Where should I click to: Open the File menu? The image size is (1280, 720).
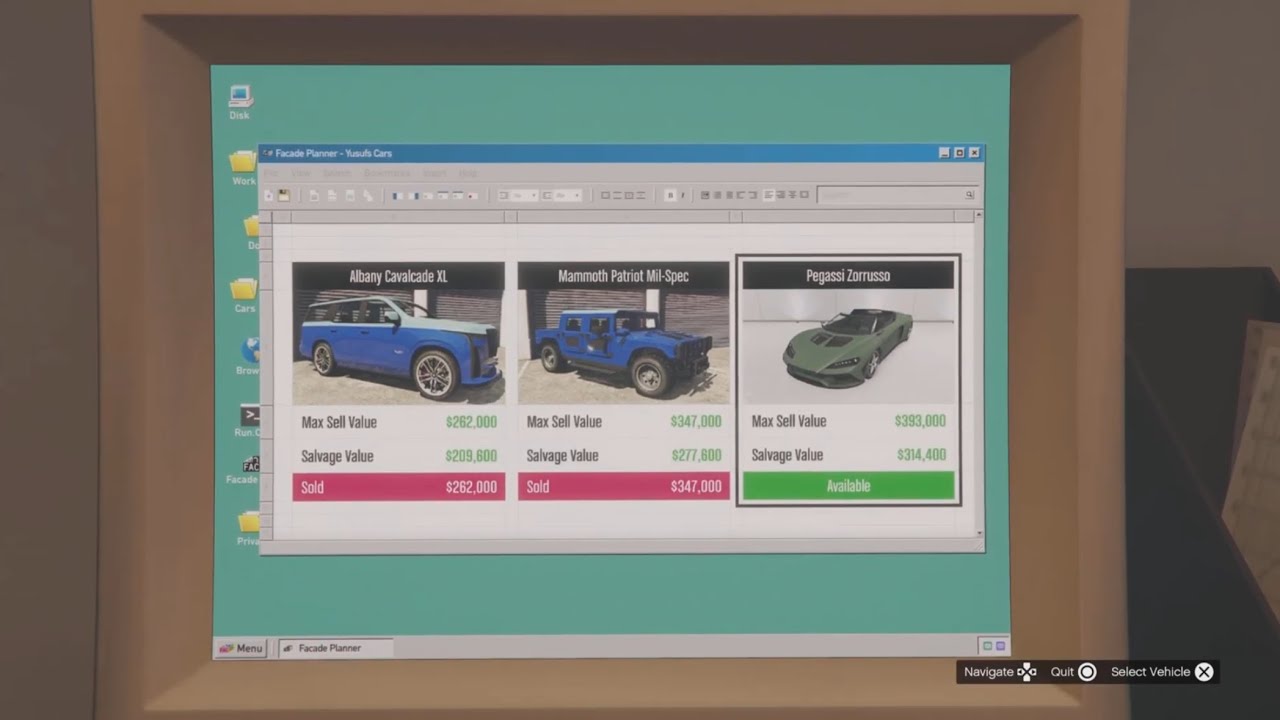click(x=271, y=173)
